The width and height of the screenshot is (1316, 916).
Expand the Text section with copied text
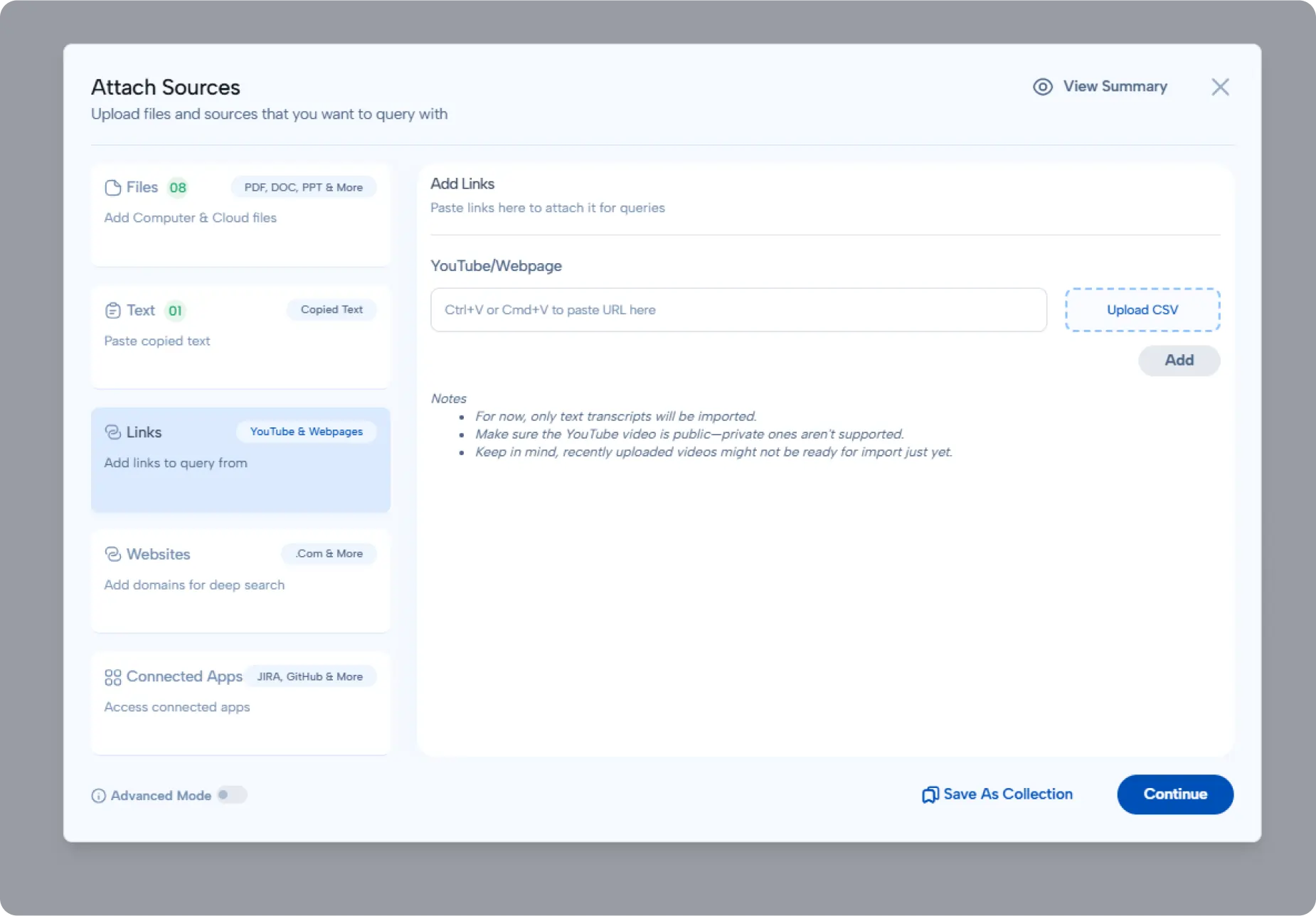pos(240,338)
